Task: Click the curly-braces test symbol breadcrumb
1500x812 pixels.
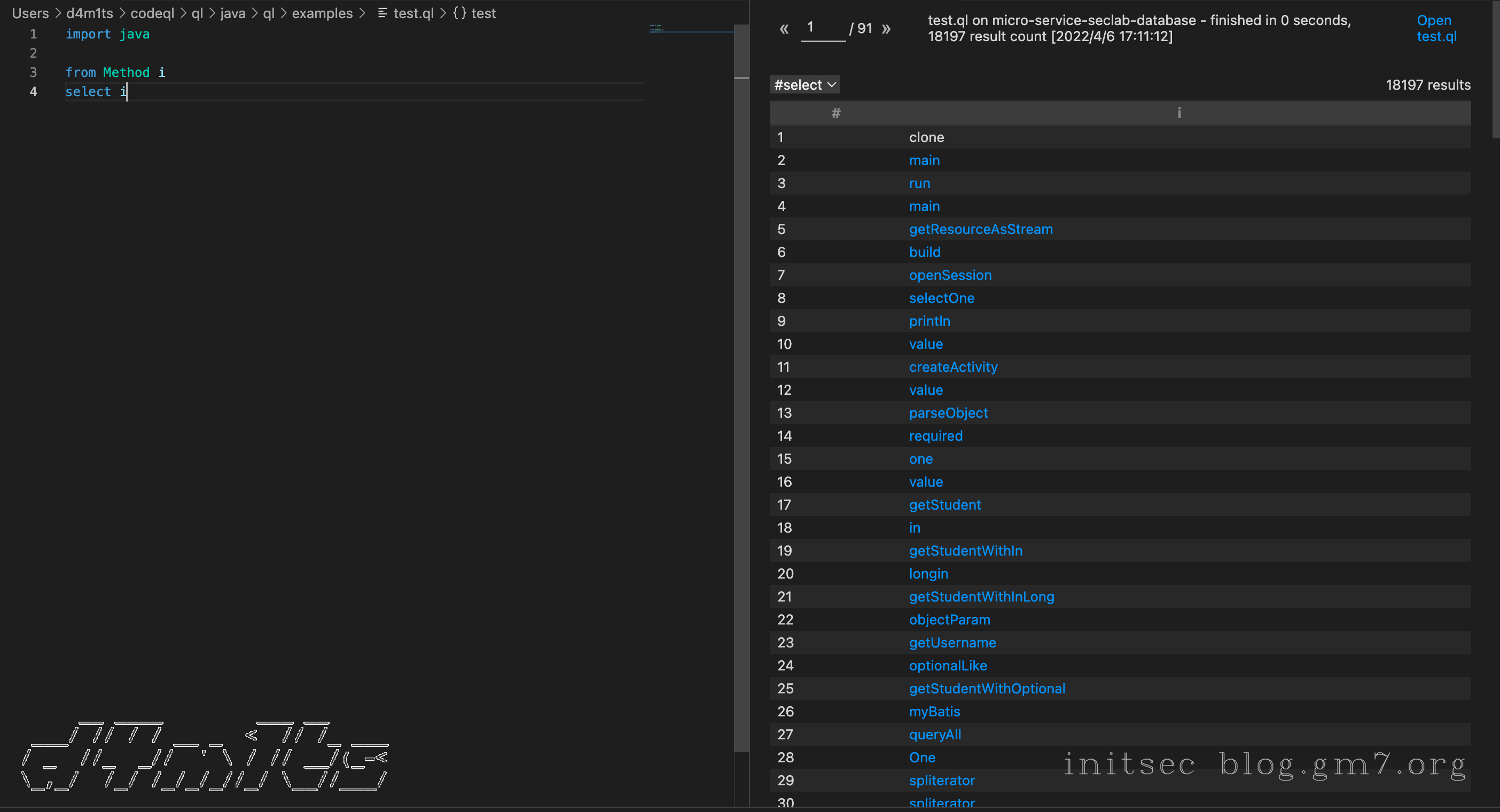Action: click(474, 13)
